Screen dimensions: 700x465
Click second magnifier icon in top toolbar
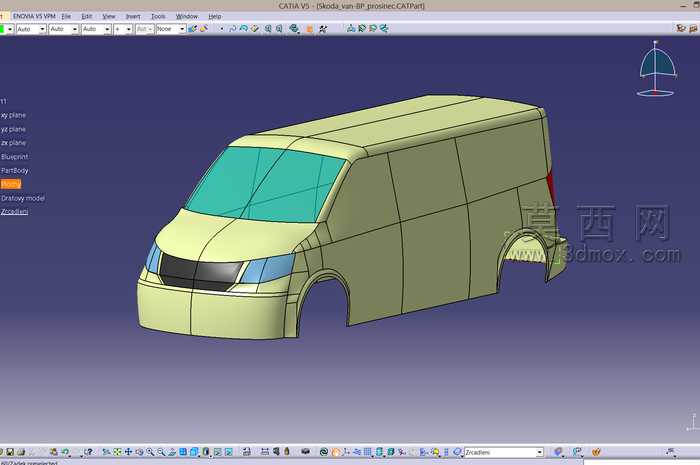[279, 29]
